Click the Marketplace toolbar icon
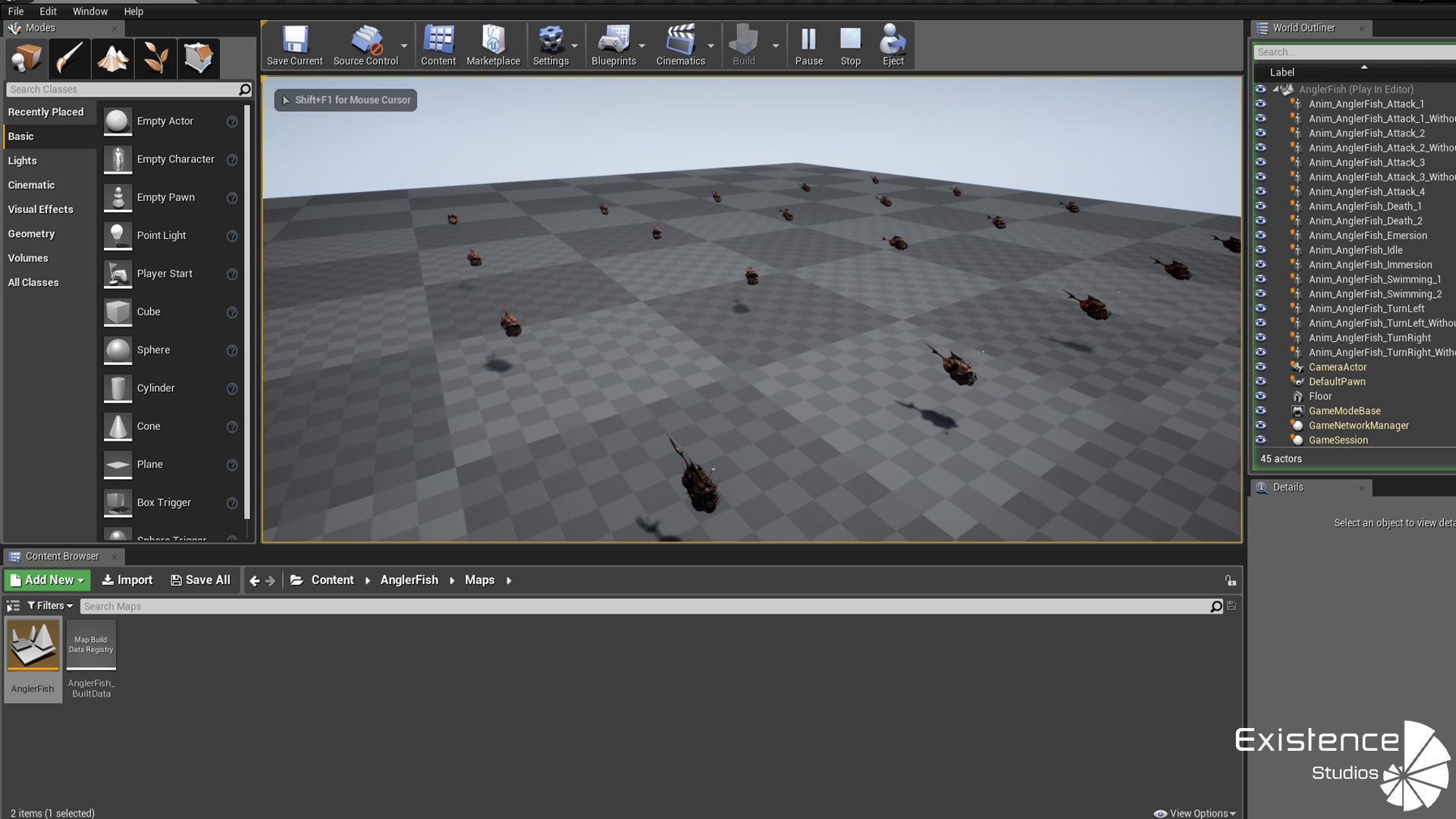Image resolution: width=1456 pixels, height=819 pixels. (493, 45)
